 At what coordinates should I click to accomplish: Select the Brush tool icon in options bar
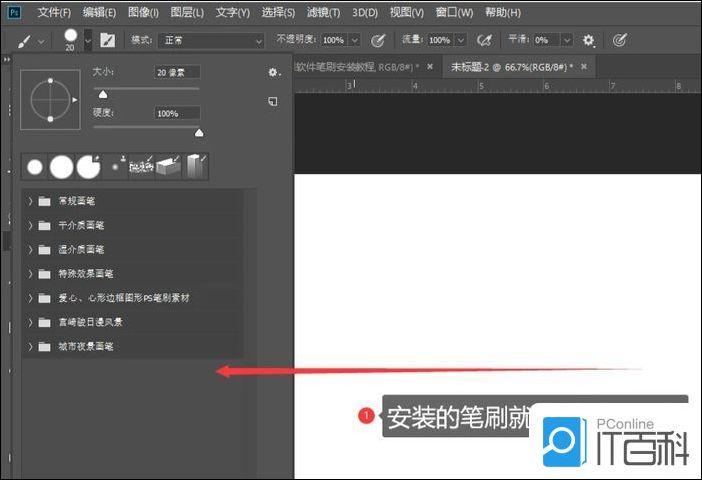coord(25,41)
